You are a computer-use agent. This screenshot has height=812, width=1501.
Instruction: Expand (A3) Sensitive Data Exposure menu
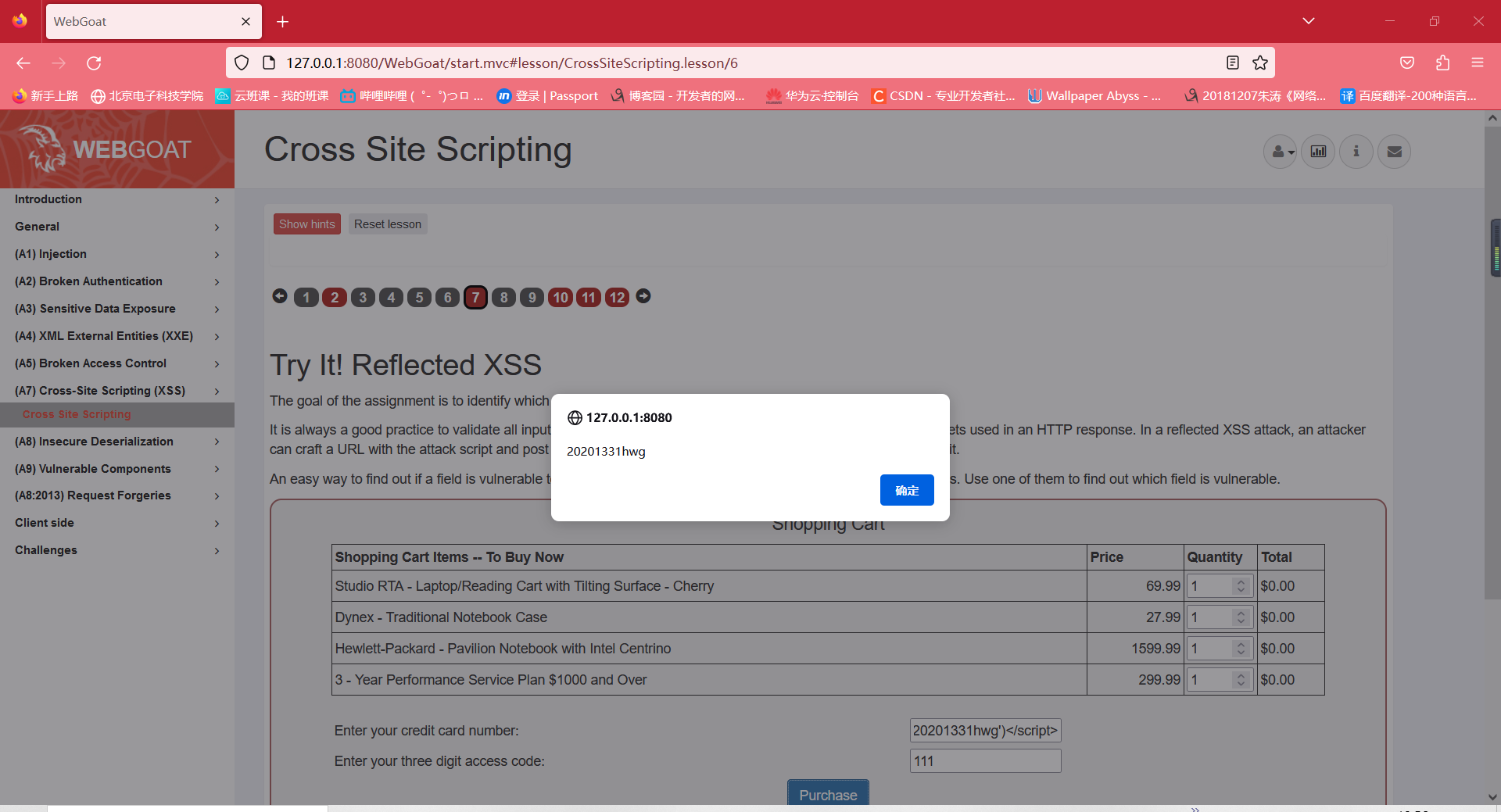pos(117,309)
